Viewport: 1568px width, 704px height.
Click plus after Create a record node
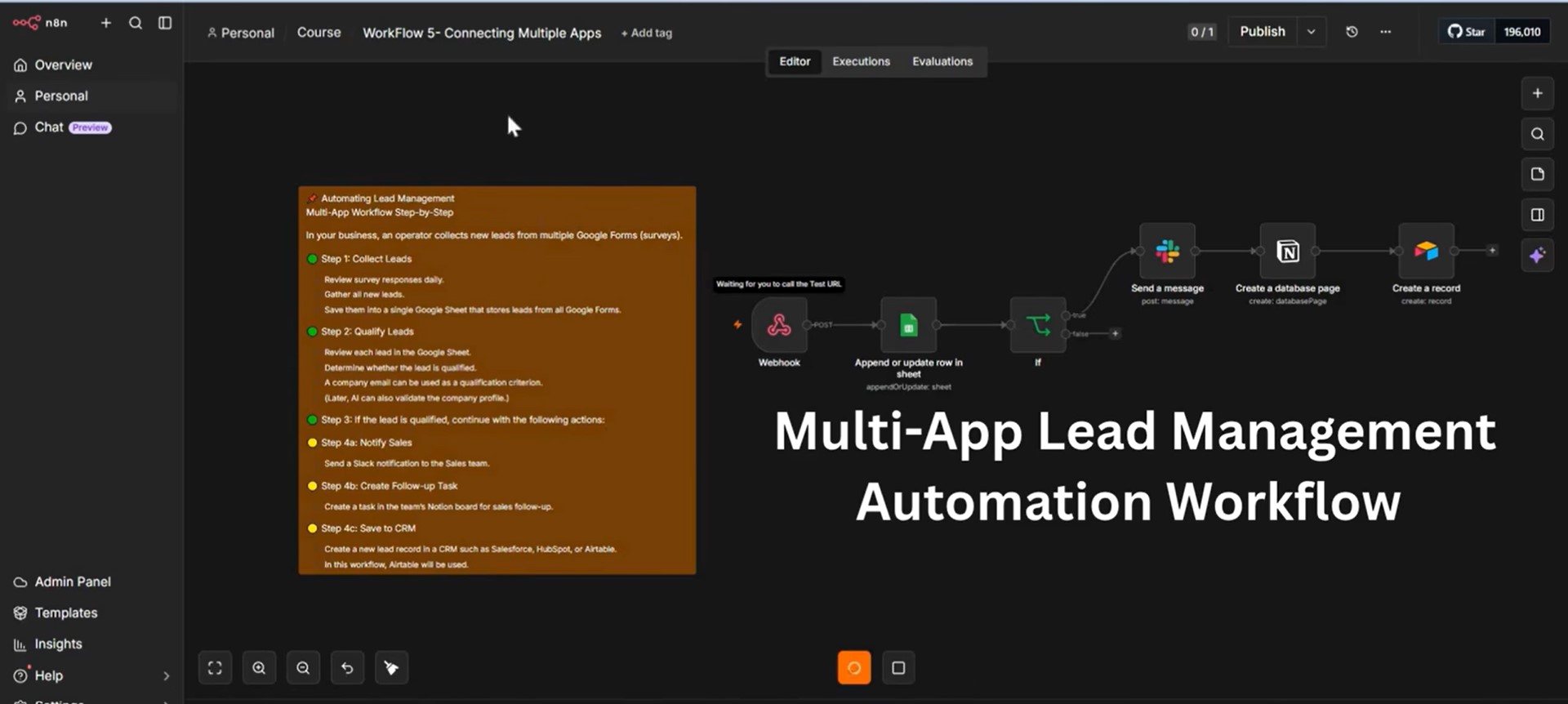(1492, 251)
